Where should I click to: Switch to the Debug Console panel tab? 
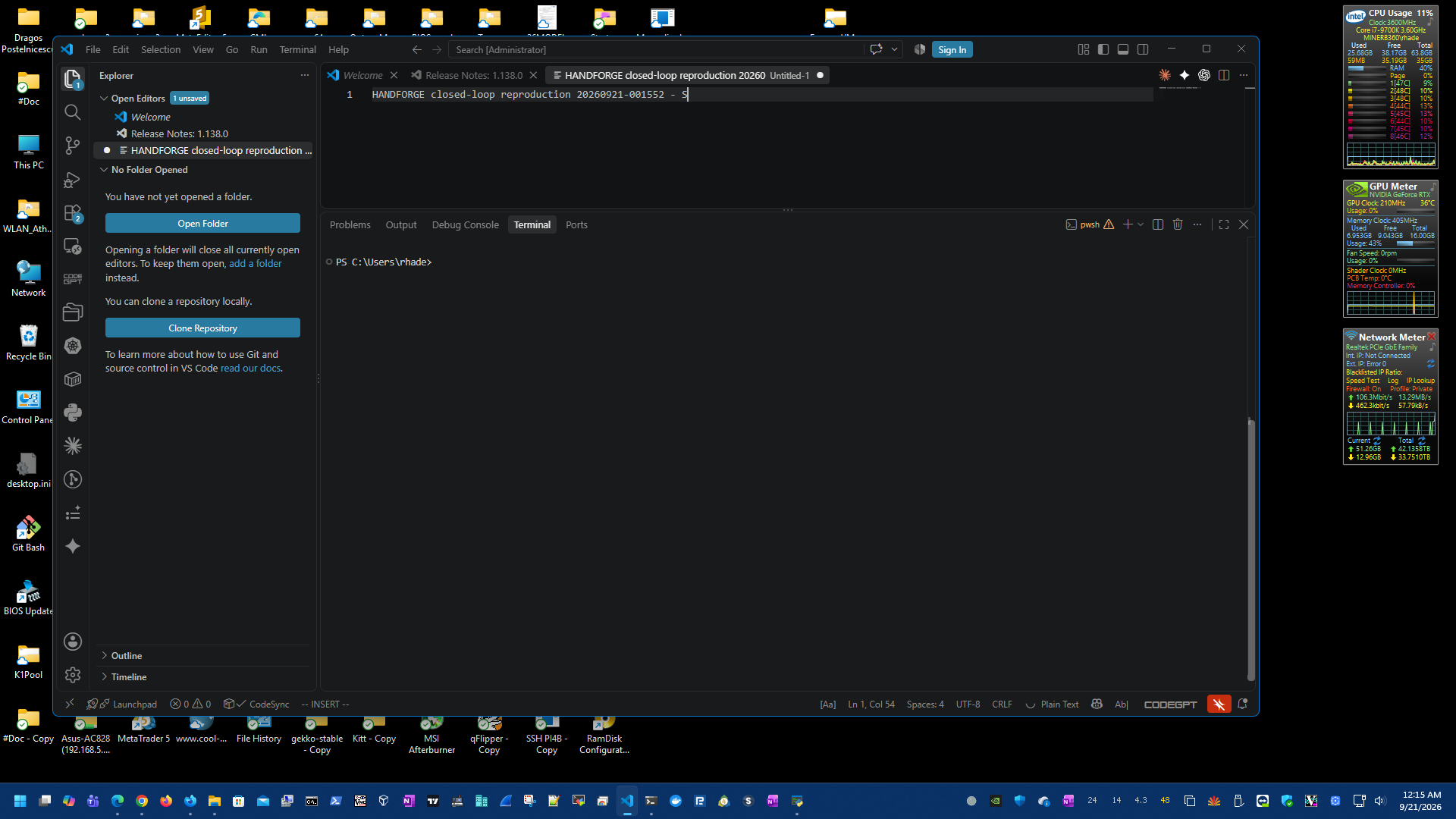point(465,224)
